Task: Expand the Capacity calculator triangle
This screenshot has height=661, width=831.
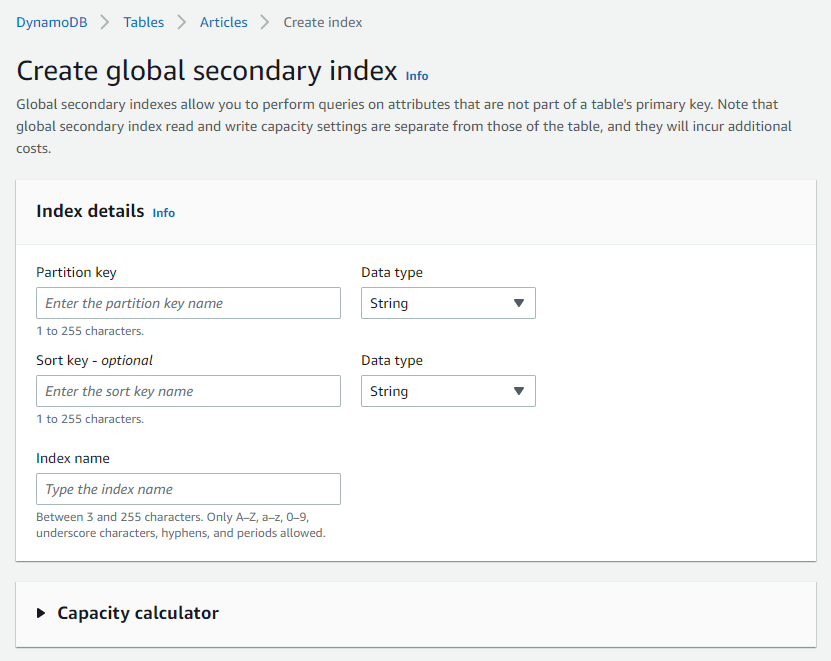Action: coord(41,613)
